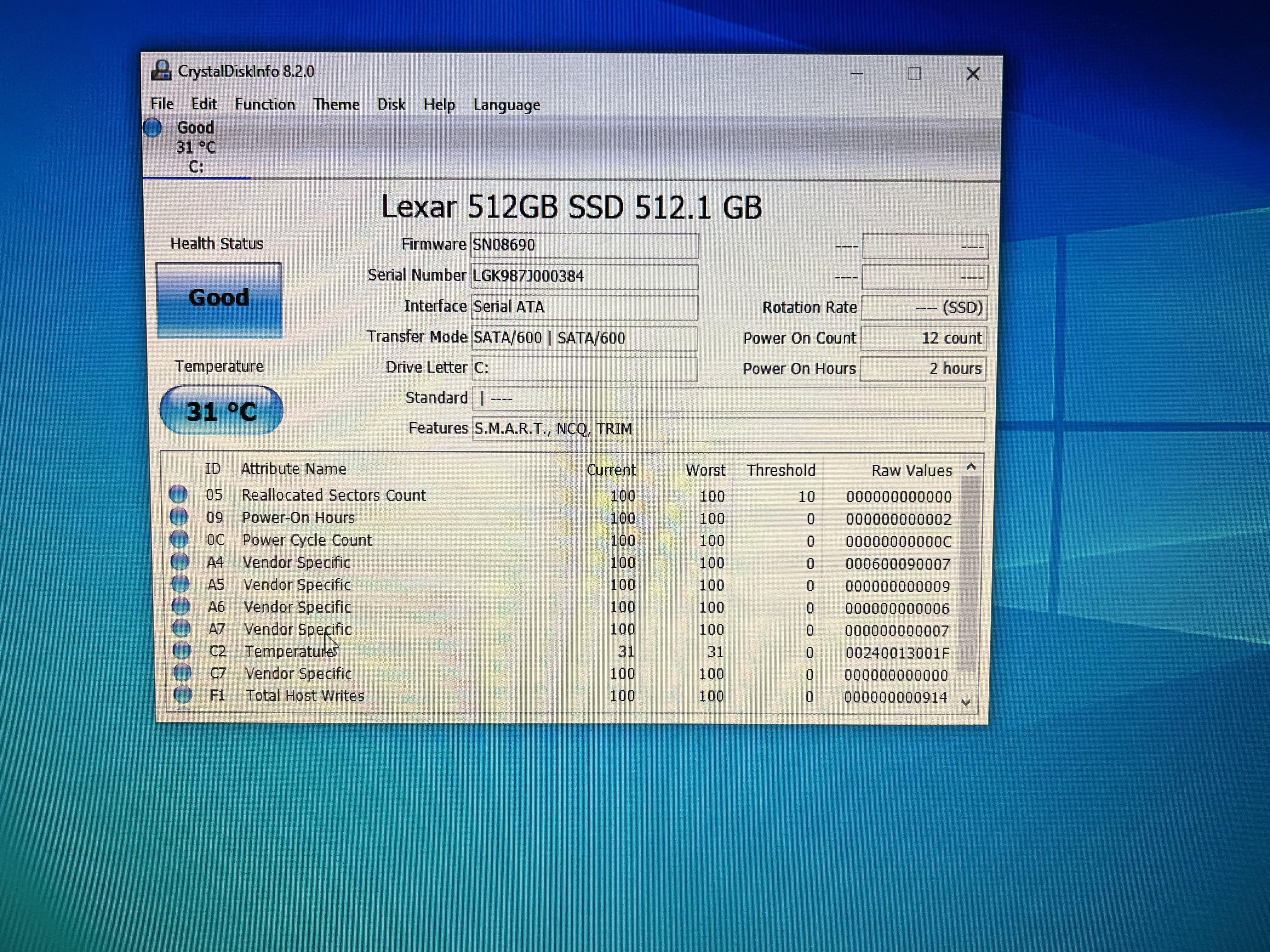This screenshot has height=952, width=1270.
Task: Click the Interface field Serial ATA
Action: (585, 308)
